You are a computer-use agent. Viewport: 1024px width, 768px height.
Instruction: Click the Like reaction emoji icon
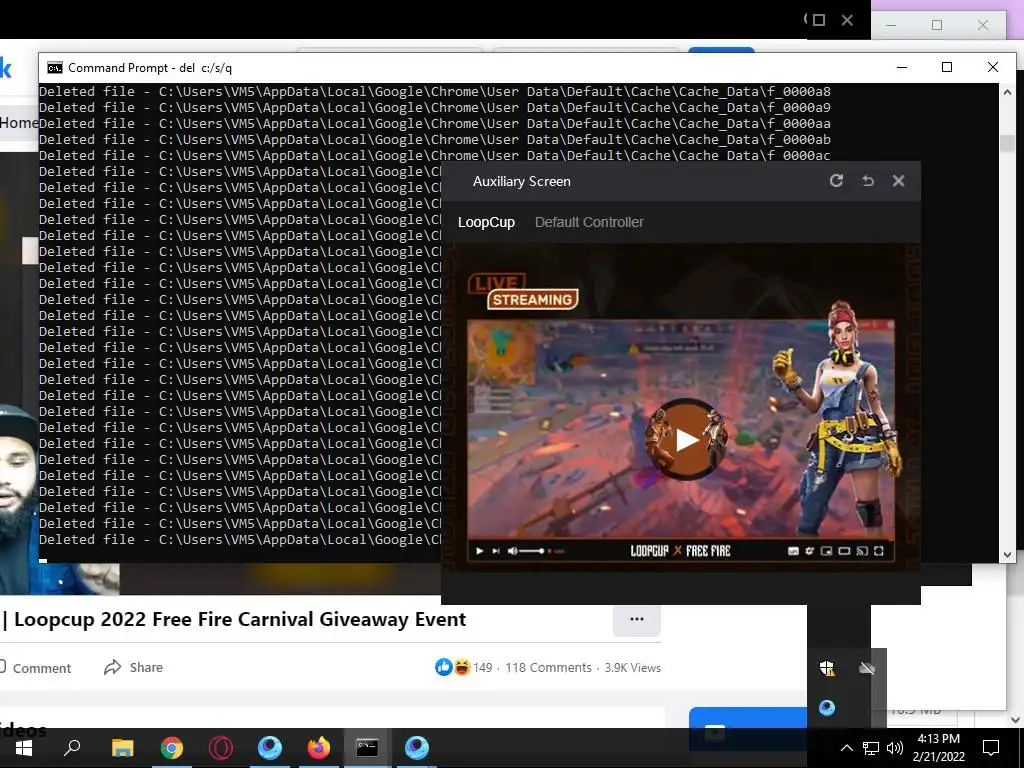(444, 667)
